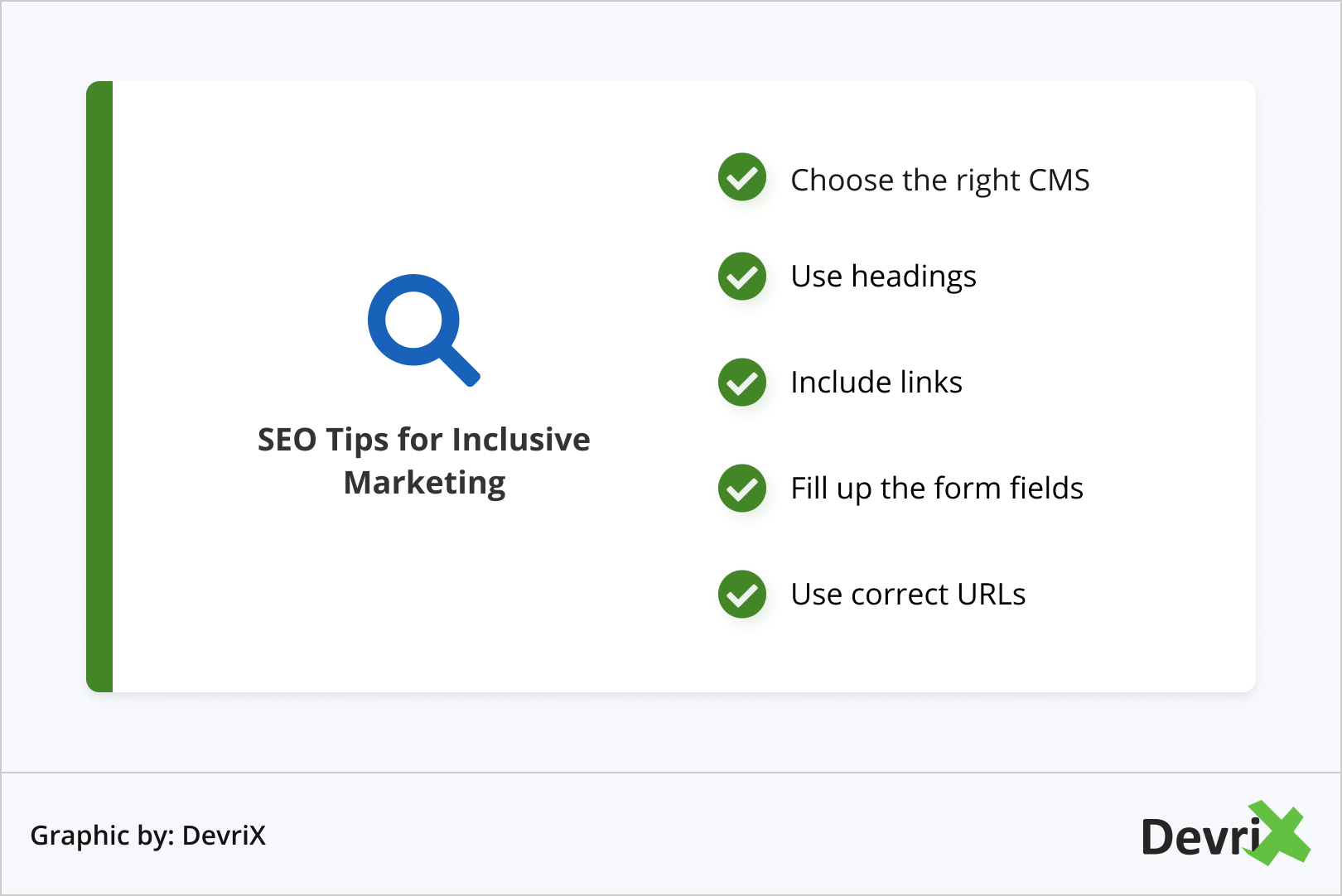Click the checkmark next to Use headings
The width and height of the screenshot is (1342, 896).
coord(742,276)
